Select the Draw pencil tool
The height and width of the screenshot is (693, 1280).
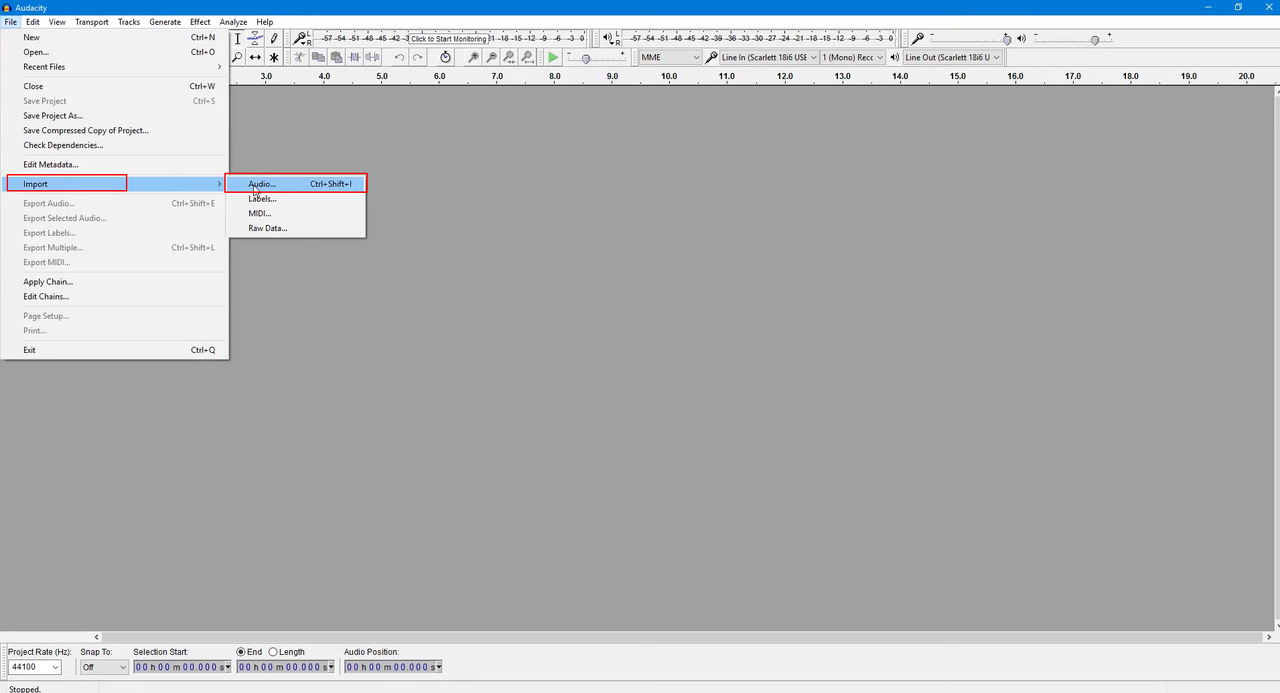click(274, 39)
